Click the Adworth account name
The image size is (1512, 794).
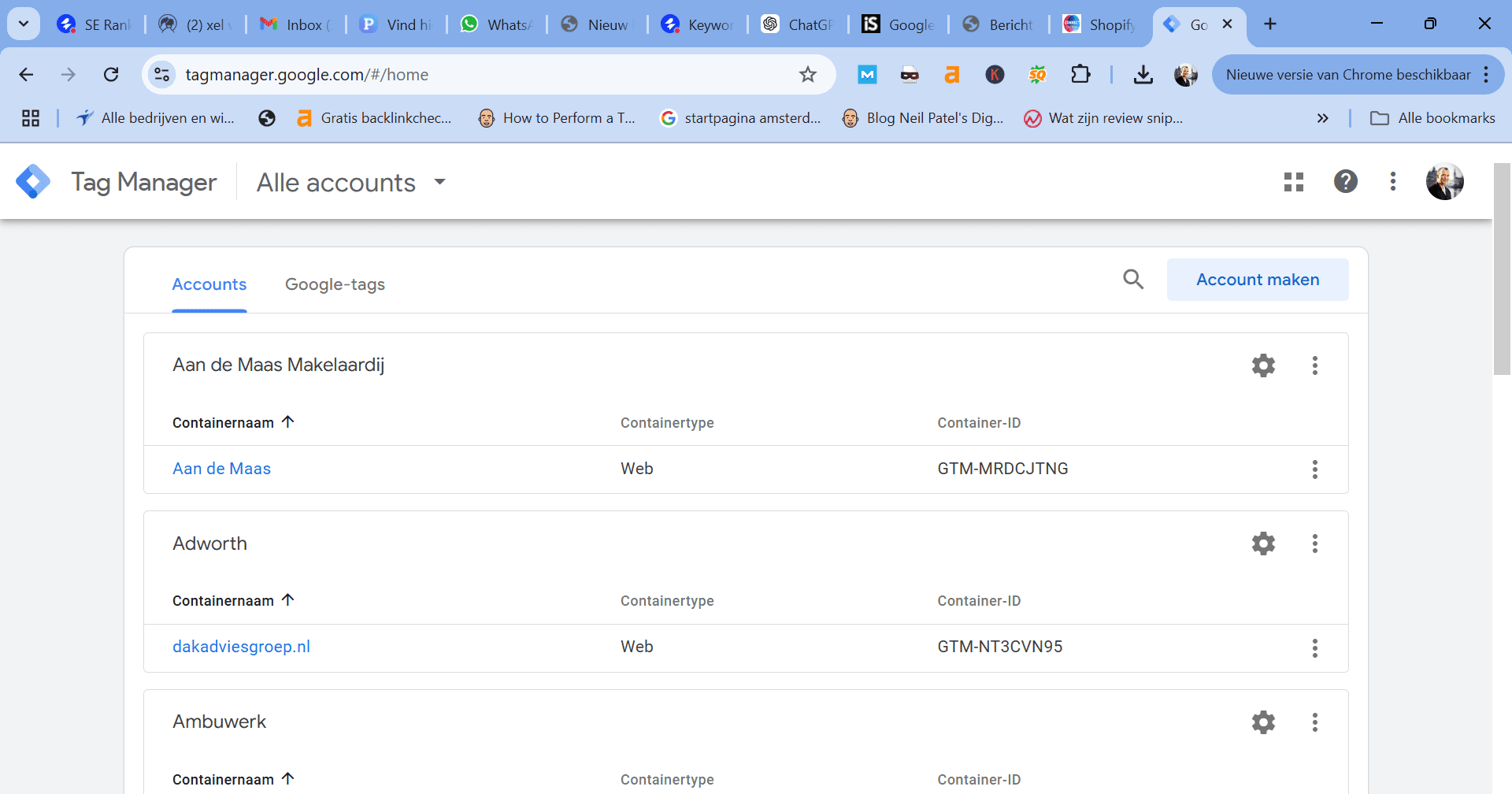(x=209, y=544)
